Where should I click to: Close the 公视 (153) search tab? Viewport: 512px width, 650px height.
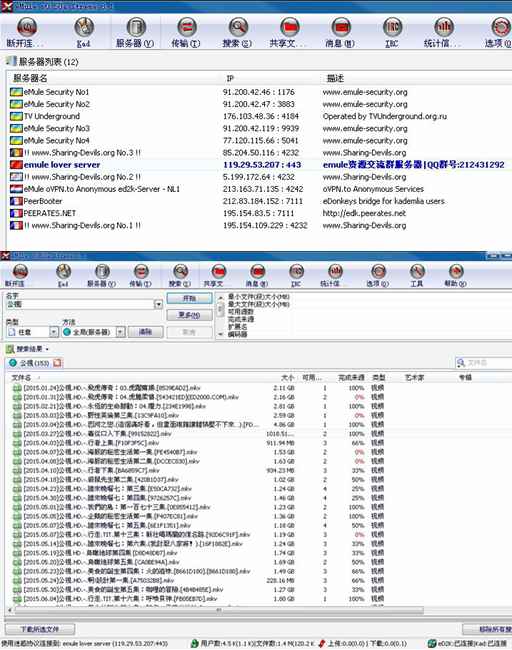tap(58, 363)
